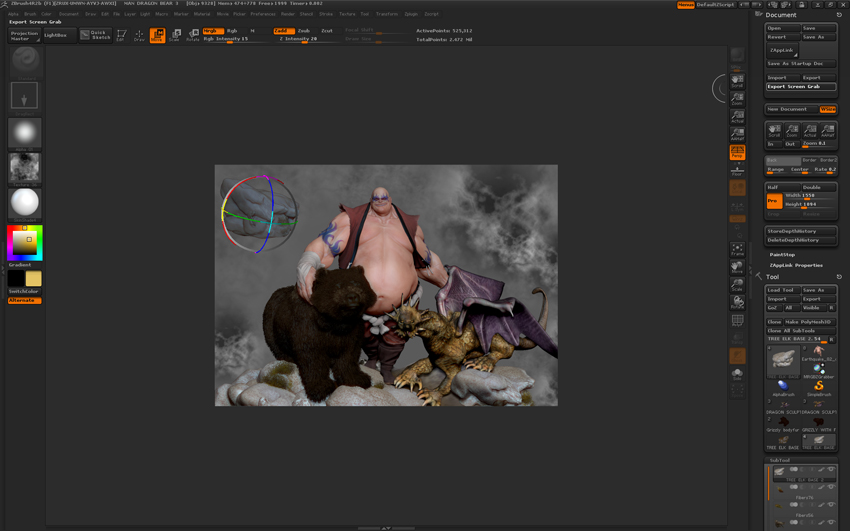
Task: Toggle visibility eye of TREE ELK BASE 2 subtool
Action: [830, 469]
